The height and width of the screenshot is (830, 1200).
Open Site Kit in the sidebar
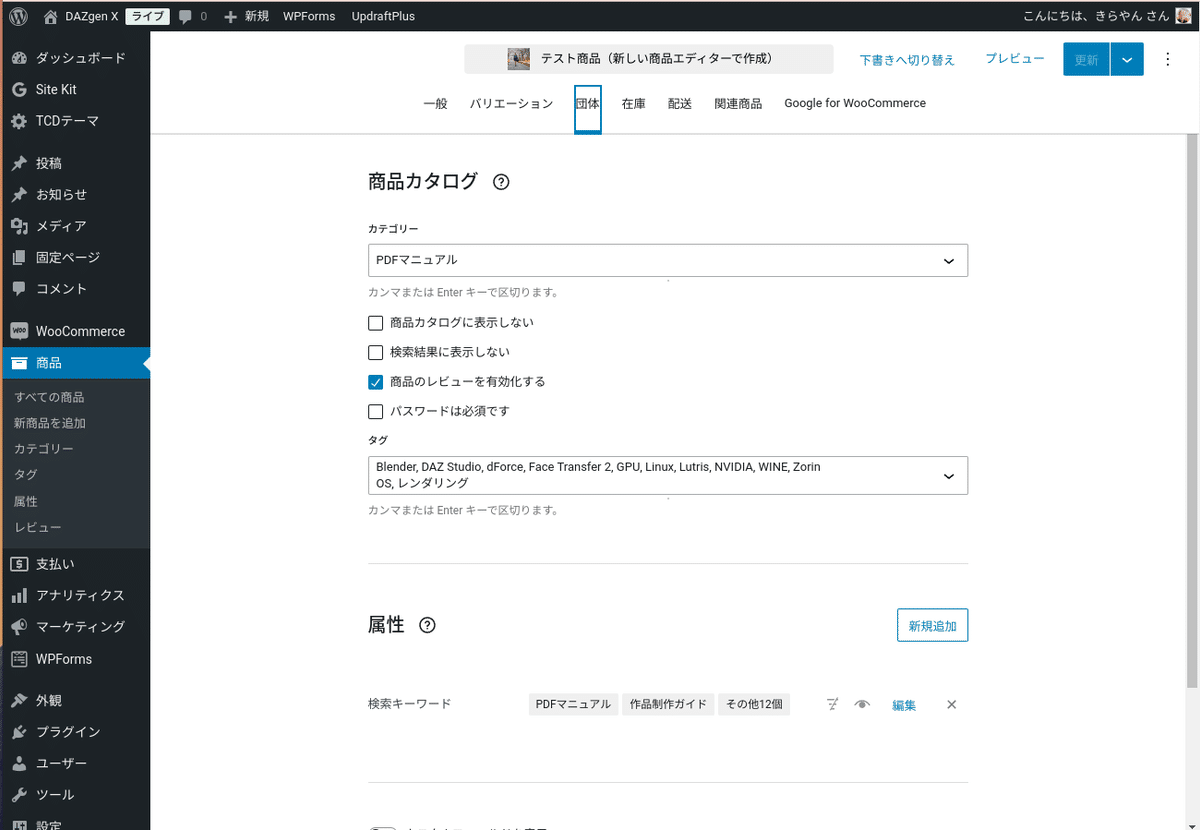(75, 89)
